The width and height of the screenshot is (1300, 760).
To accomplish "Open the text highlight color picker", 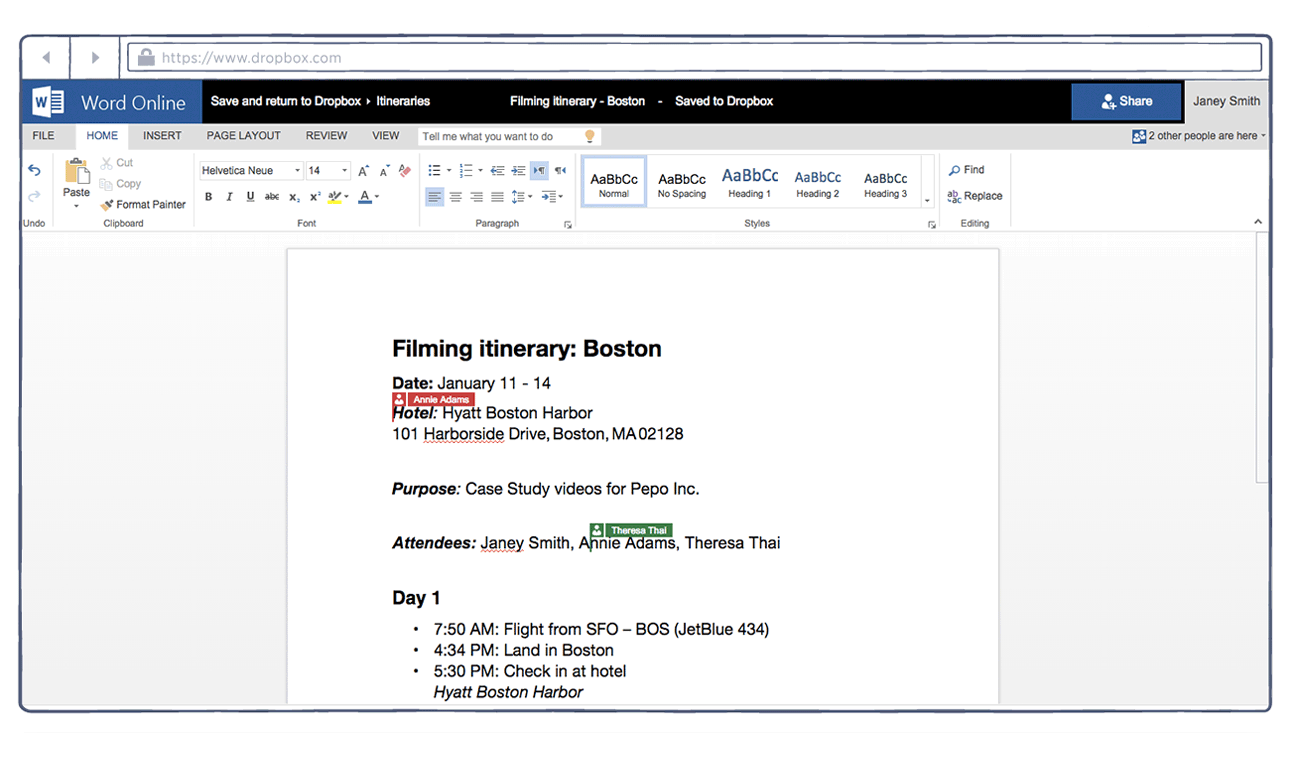I will click(x=347, y=197).
